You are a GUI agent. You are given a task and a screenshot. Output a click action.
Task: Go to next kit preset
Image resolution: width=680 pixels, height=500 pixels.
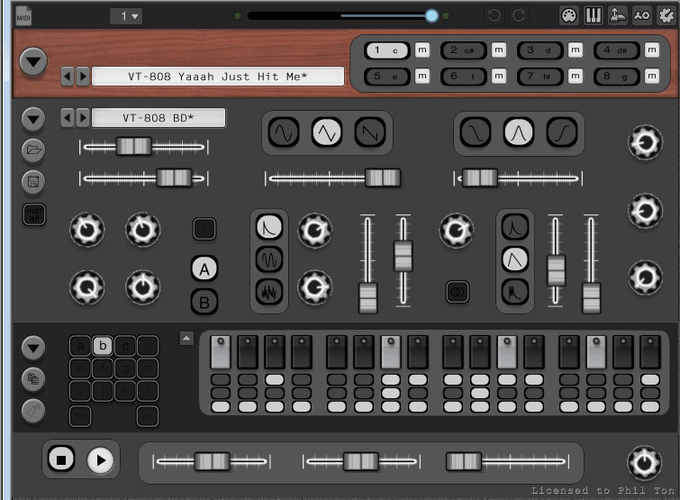(x=82, y=77)
